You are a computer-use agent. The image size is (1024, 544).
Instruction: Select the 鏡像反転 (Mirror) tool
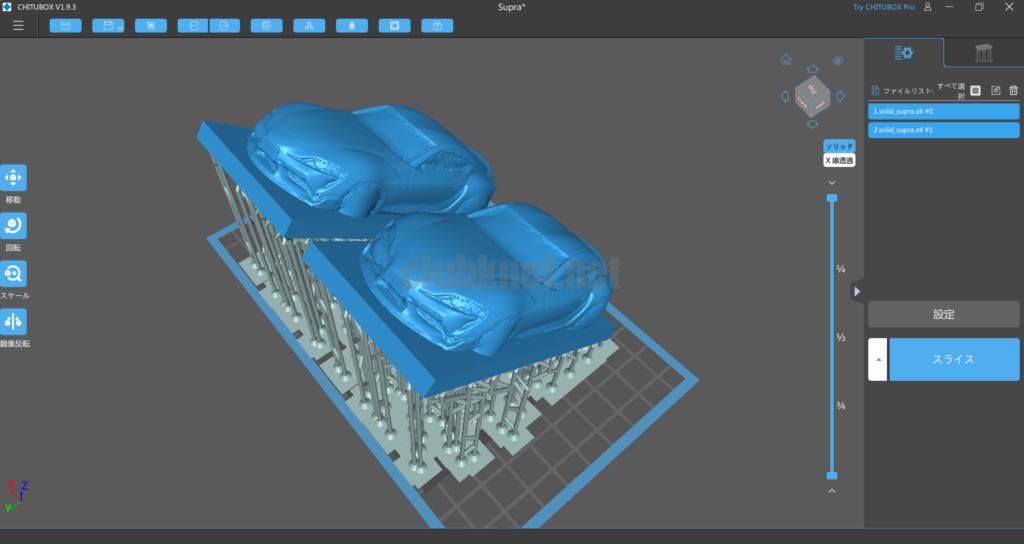14,321
